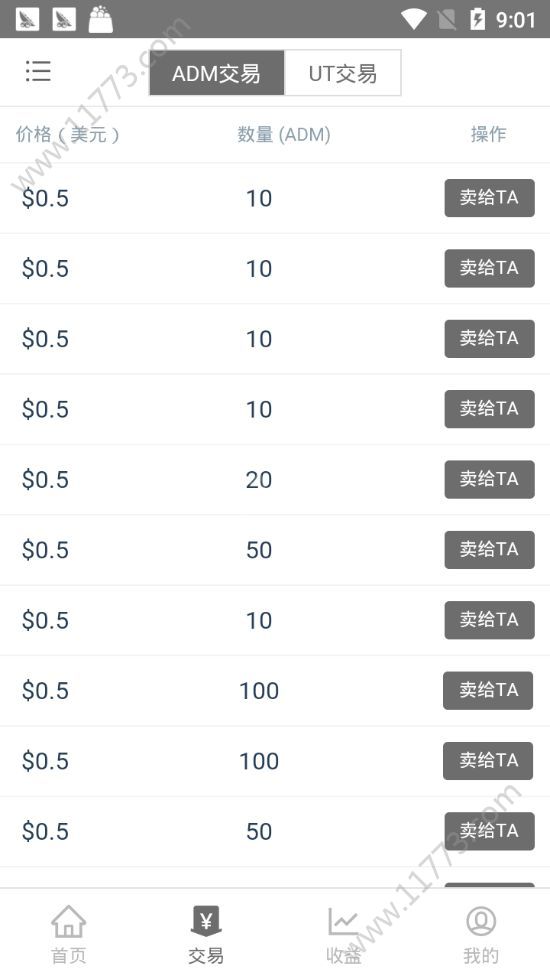
Task: Click 卖给TA for the last 50 ADM order
Action: 489,831
